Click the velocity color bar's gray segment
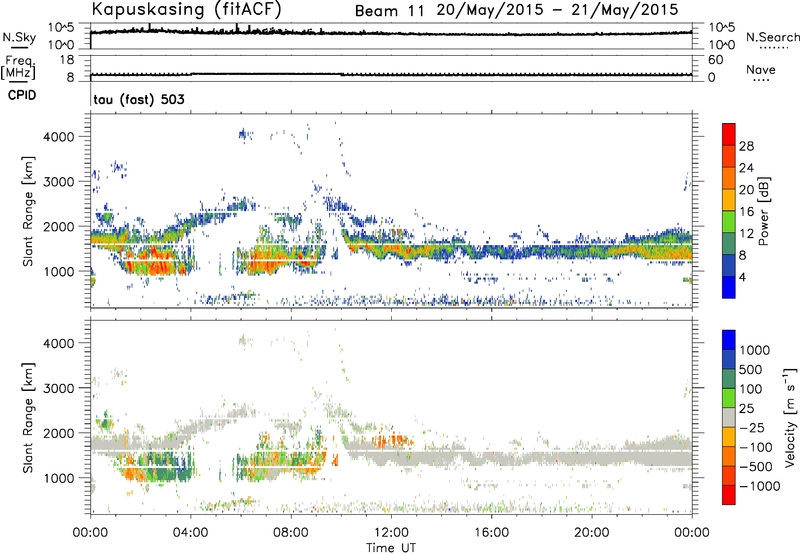The image size is (800, 554). coord(729,418)
